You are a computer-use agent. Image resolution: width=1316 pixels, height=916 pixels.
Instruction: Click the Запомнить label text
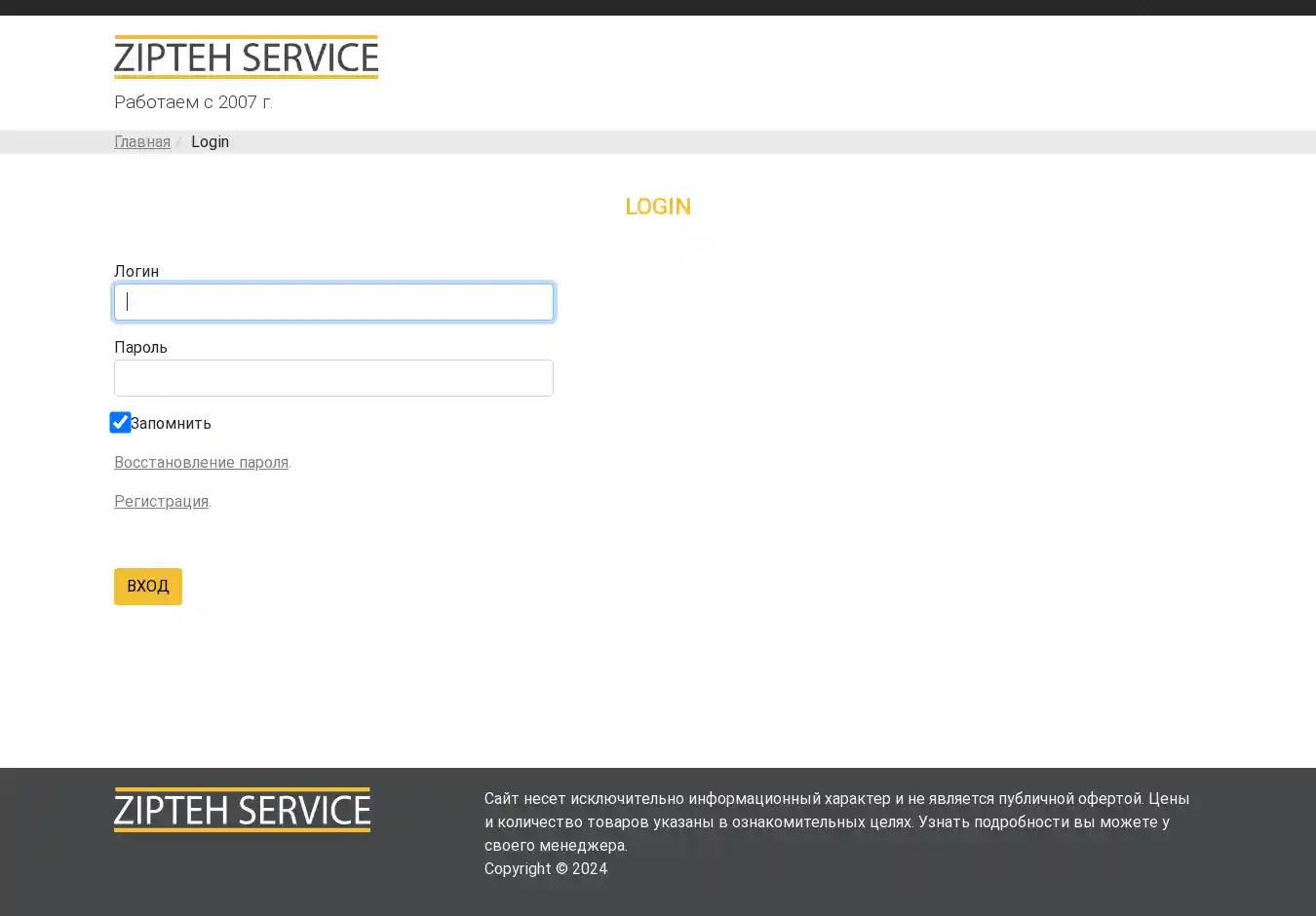tap(172, 424)
